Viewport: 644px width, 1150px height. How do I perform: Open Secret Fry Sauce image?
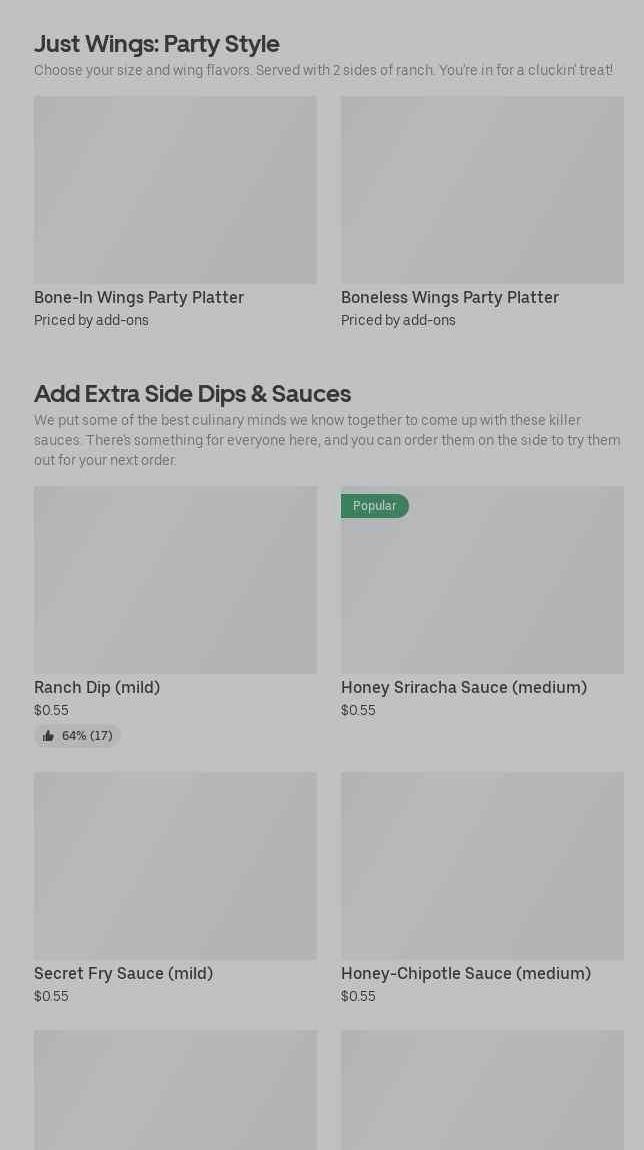coord(175,865)
